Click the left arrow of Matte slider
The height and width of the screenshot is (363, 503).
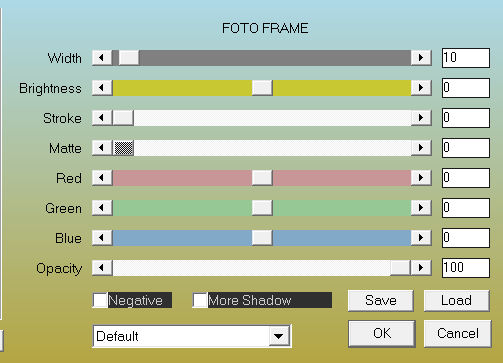pyautogui.click(x=102, y=148)
